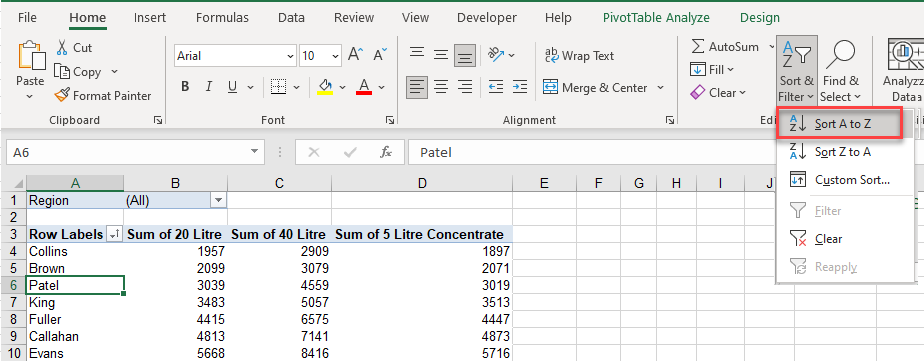This screenshot has width=924, height=361.
Task: Middle align the cell contents
Action: point(441,55)
